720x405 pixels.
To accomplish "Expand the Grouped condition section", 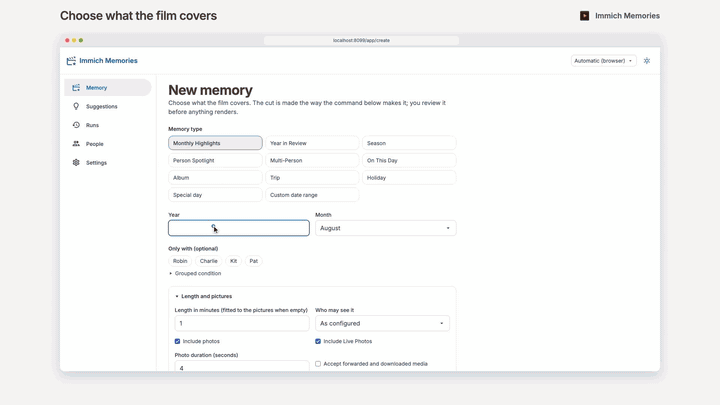I will tap(195, 273).
